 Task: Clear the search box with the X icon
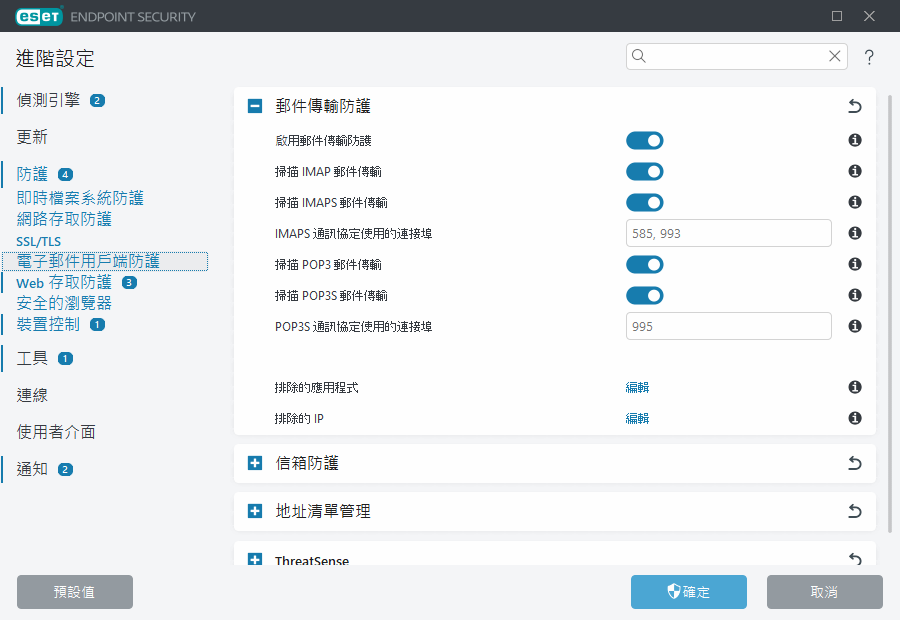tap(834, 57)
